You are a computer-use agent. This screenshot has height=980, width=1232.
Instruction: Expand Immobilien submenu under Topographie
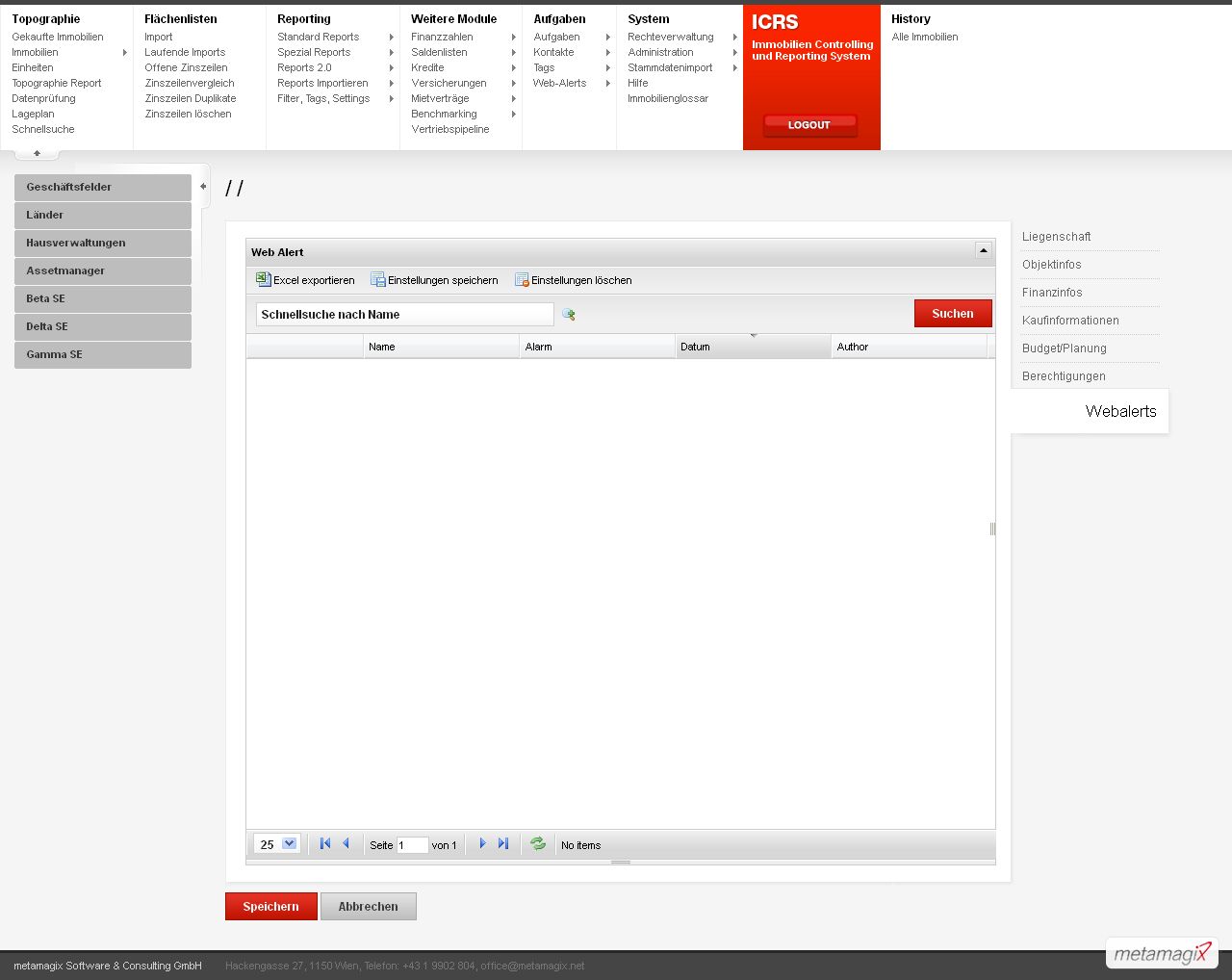point(125,52)
